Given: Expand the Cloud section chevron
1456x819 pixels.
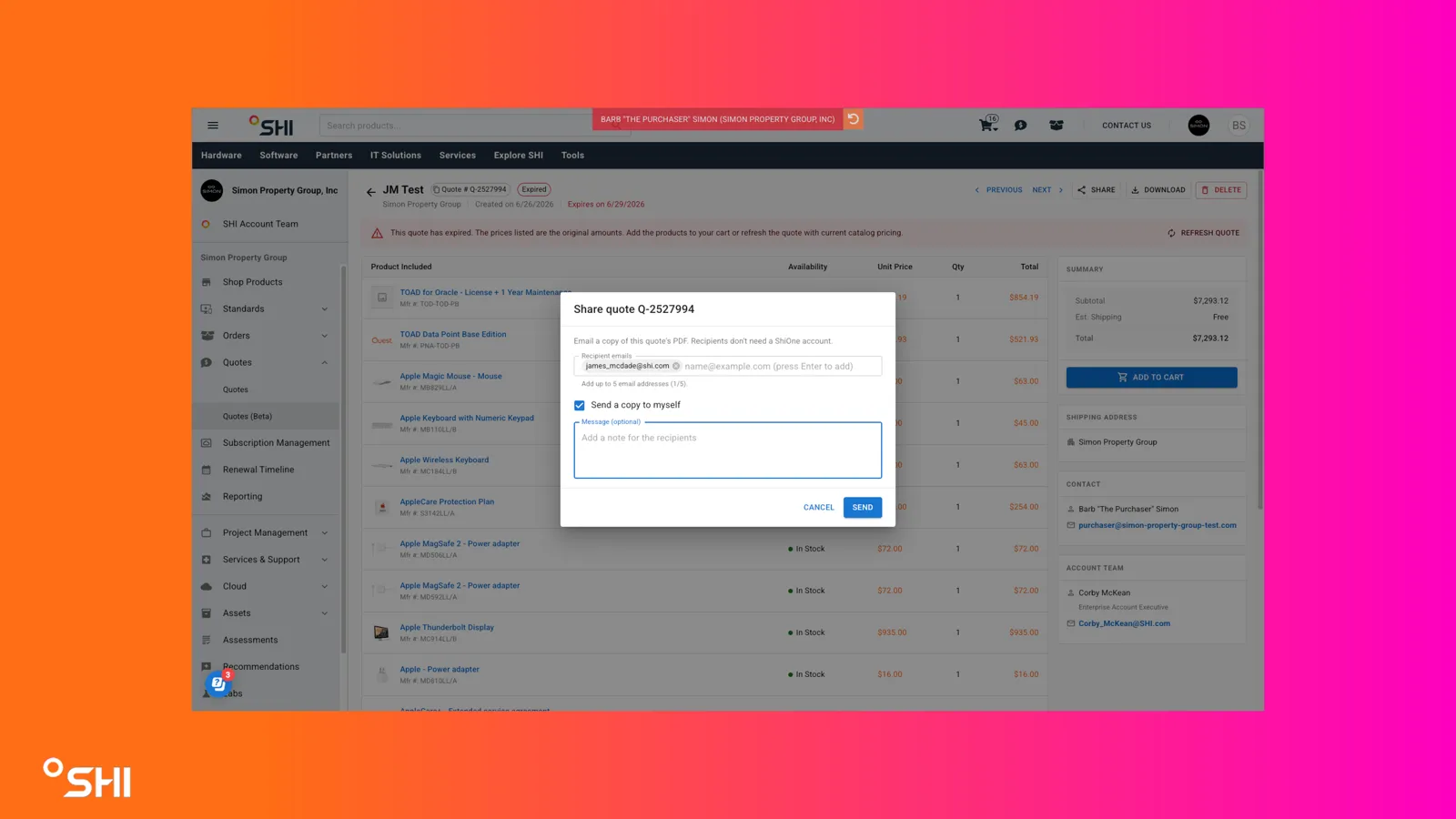Looking at the screenshot, I should coord(325,586).
